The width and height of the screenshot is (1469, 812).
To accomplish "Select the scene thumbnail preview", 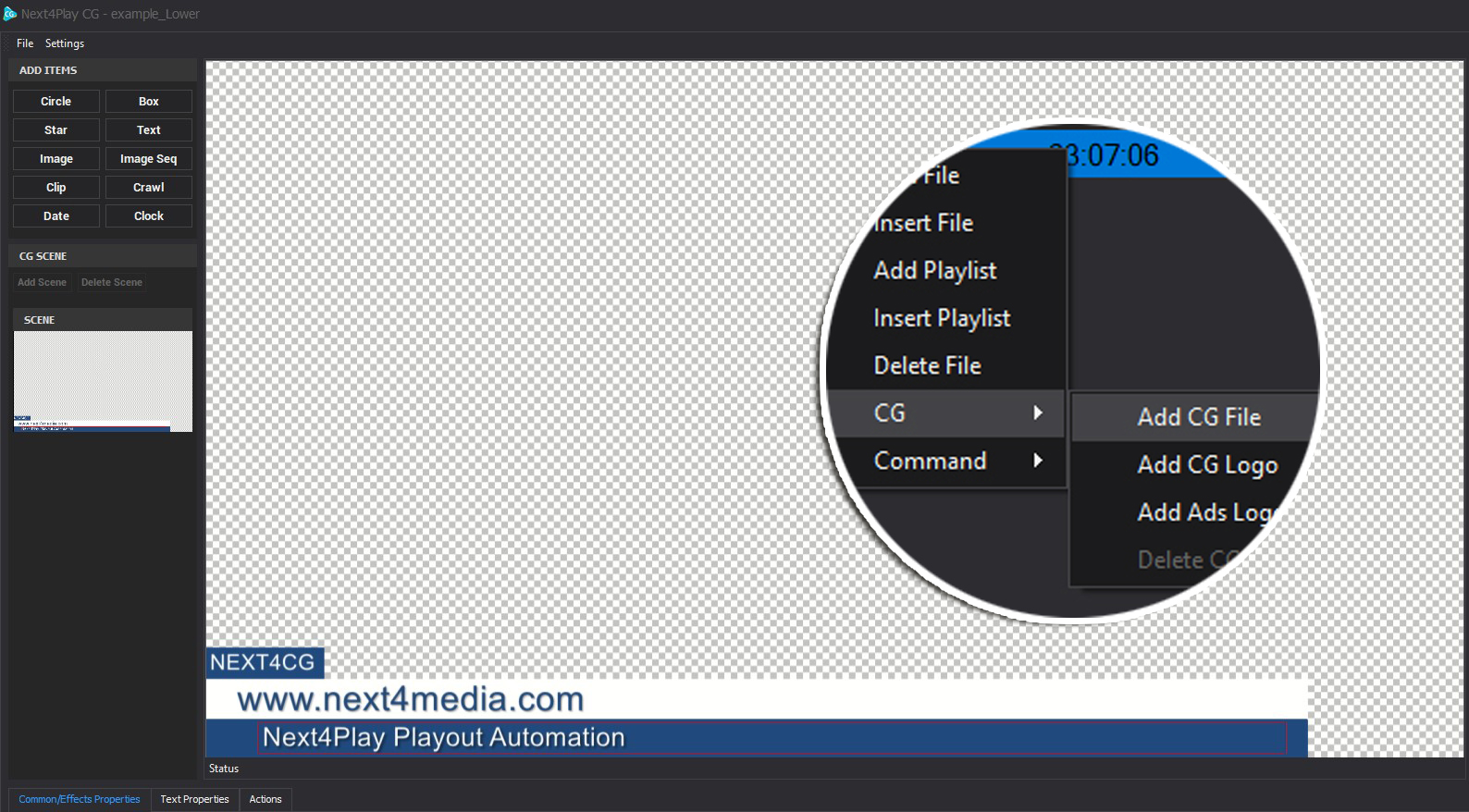I will pyautogui.click(x=103, y=381).
